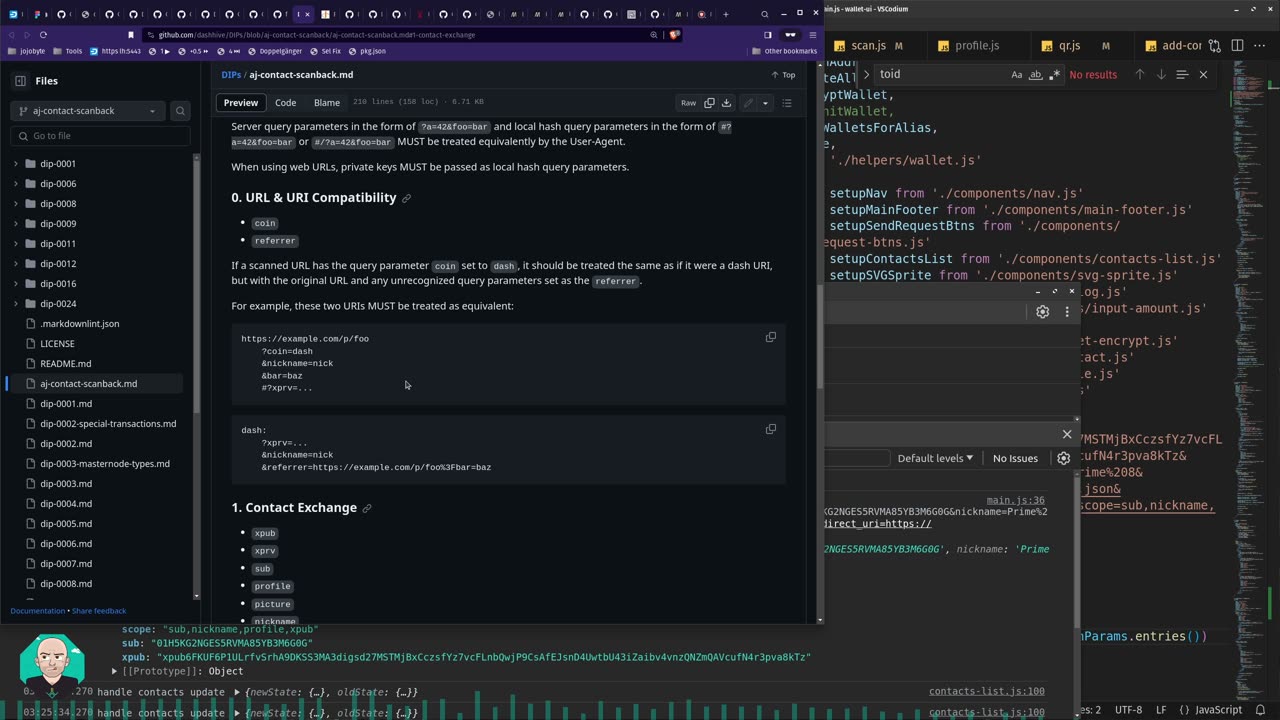Close the VSCodium find widget
Viewport: 1280px width, 720px height.
[1203, 74]
